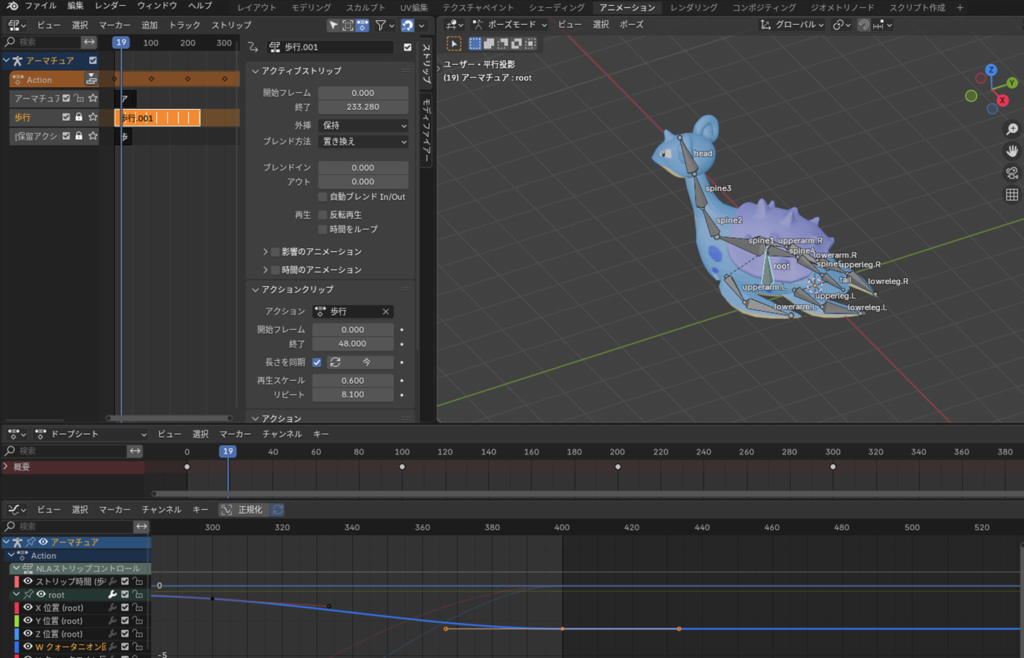
Task: Toggle camera view icon in viewport
Action: (x=1012, y=173)
